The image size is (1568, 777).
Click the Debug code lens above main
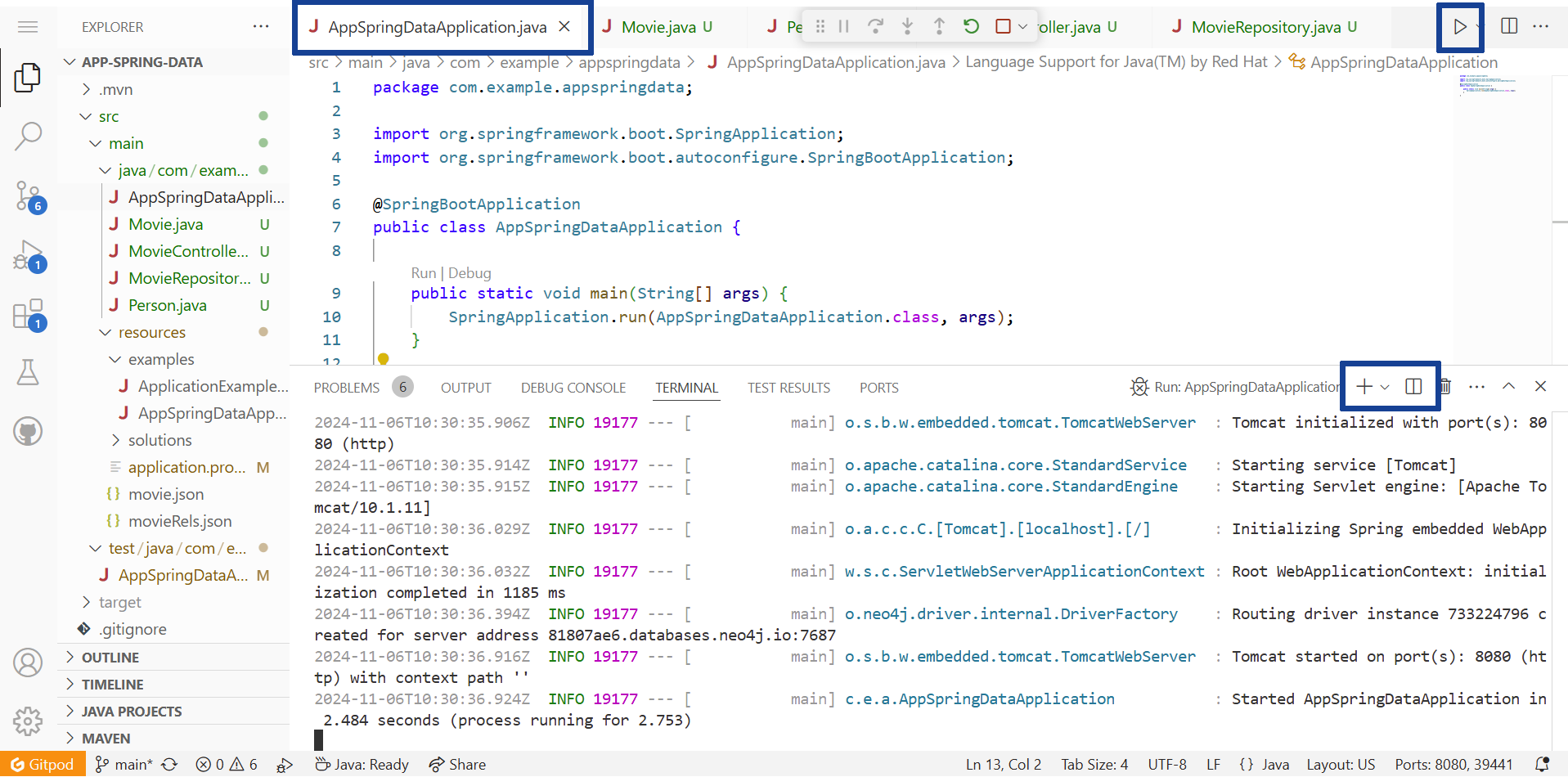[x=470, y=273]
